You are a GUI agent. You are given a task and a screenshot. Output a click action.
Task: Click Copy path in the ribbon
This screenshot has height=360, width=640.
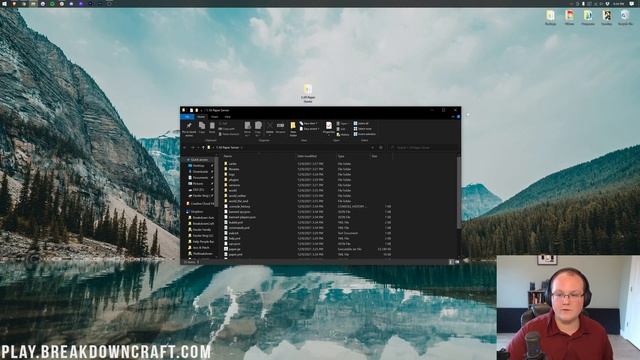pos(227,129)
